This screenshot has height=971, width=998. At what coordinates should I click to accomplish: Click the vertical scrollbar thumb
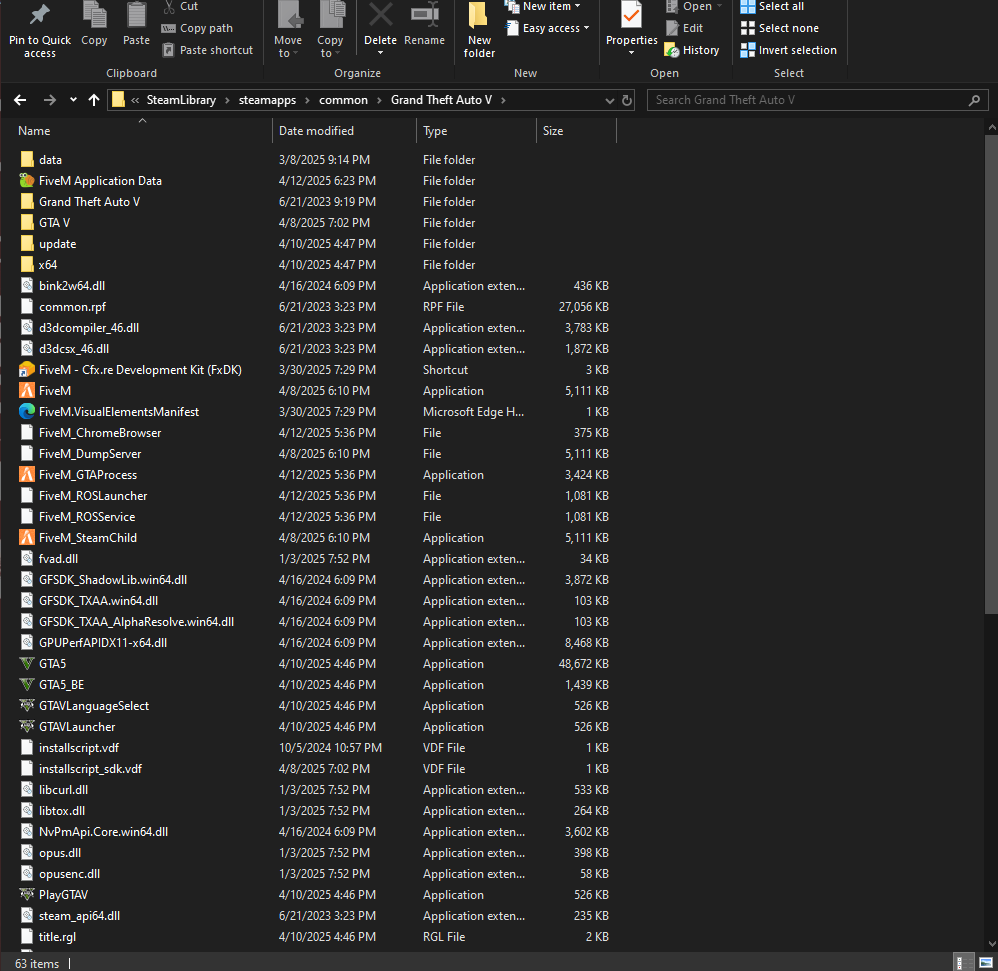tap(992, 374)
